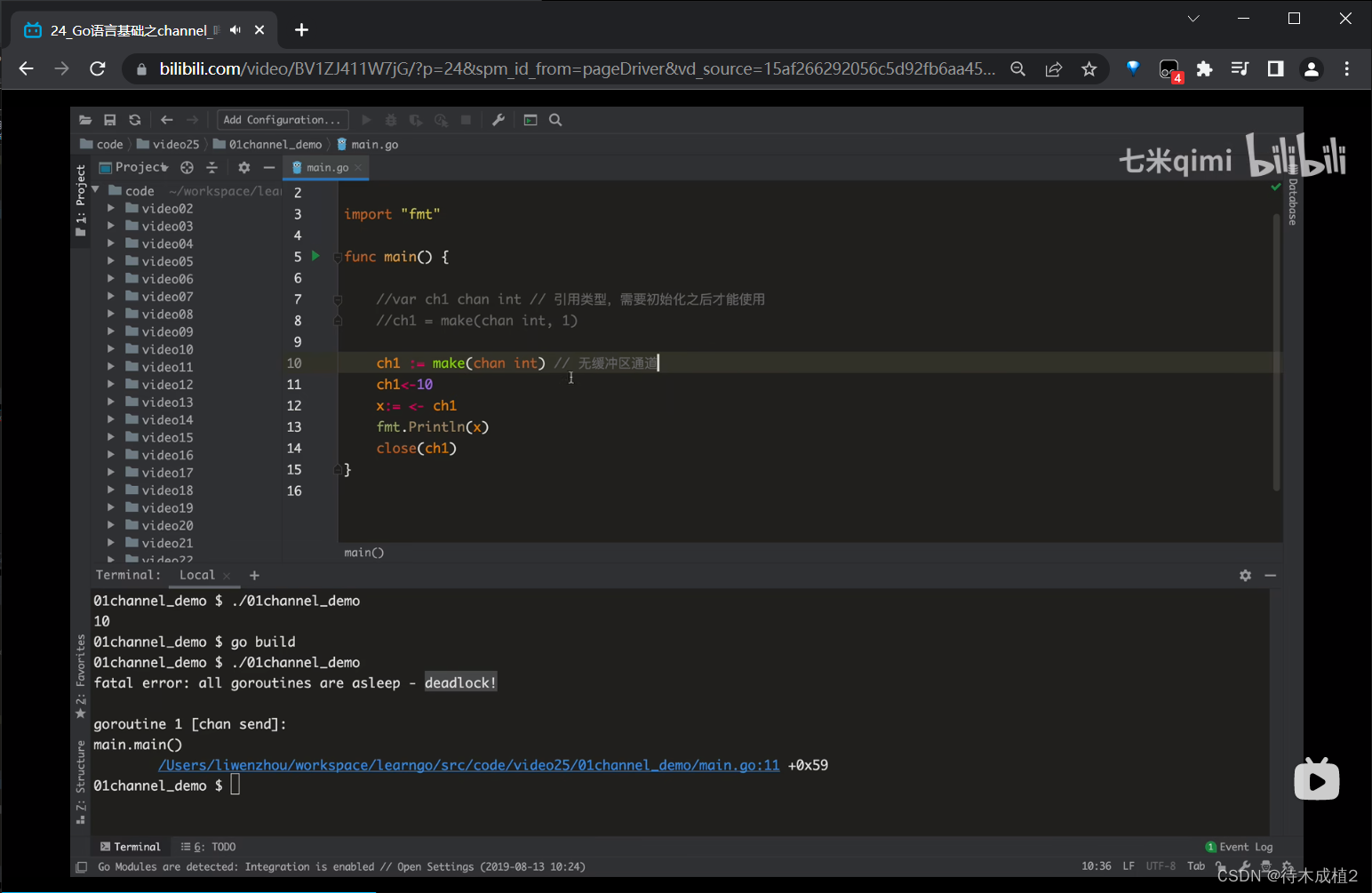Image resolution: width=1372 pixels, height=893 pixels.
Task: Click the terminal window icon in IDE toolbar
Action: tap(530, 120)
